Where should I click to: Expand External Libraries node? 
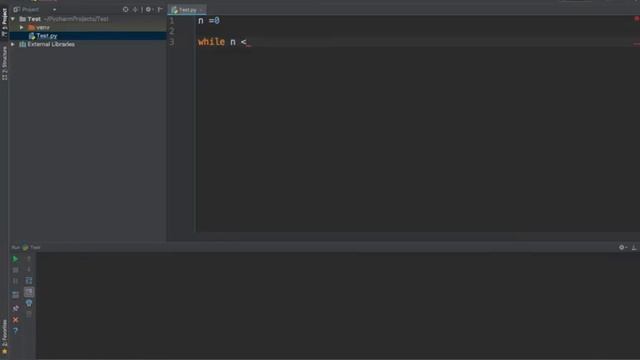click(13, 44)
